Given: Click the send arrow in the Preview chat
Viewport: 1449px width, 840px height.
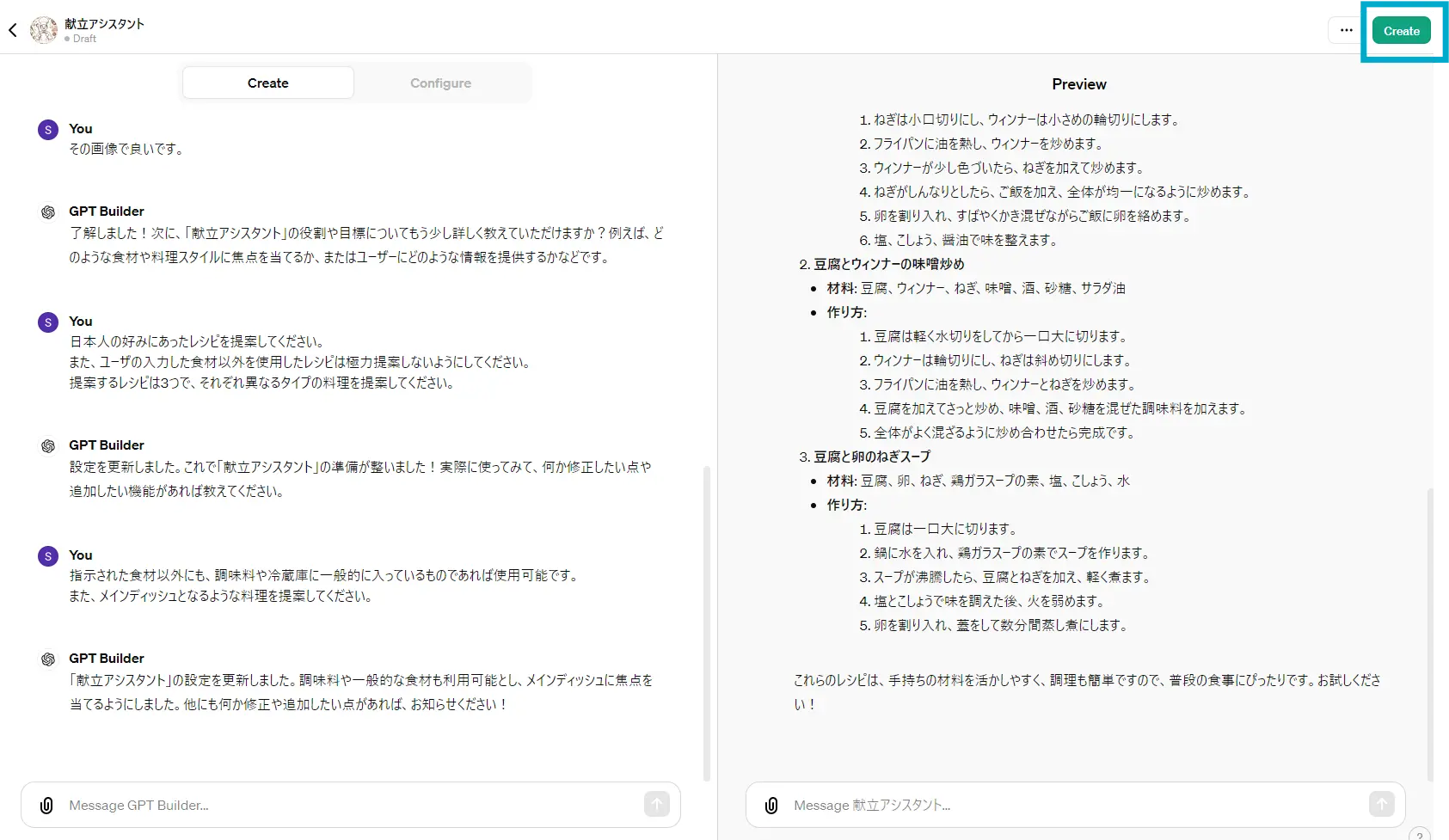Looking at the screenshot, I should click(x=1382, y=804).
